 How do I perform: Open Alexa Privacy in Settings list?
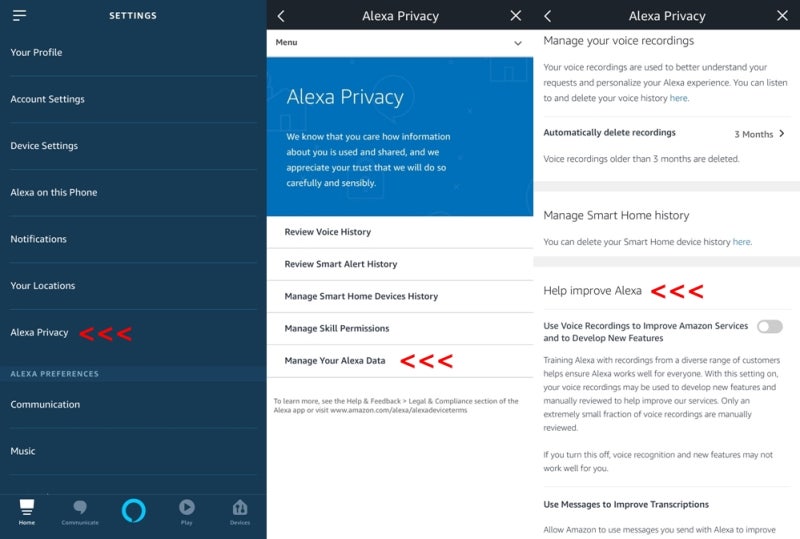pos(133,333)
